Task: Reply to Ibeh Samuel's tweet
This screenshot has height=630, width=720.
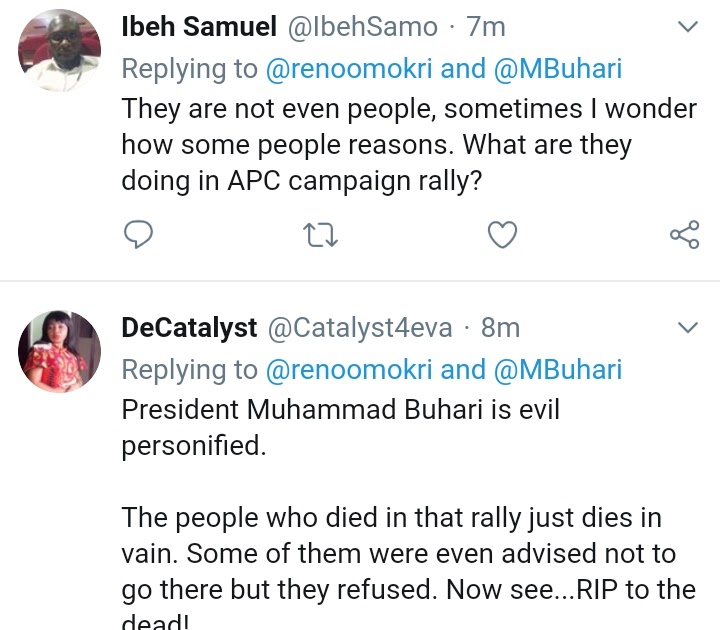Action: (137, 235)
